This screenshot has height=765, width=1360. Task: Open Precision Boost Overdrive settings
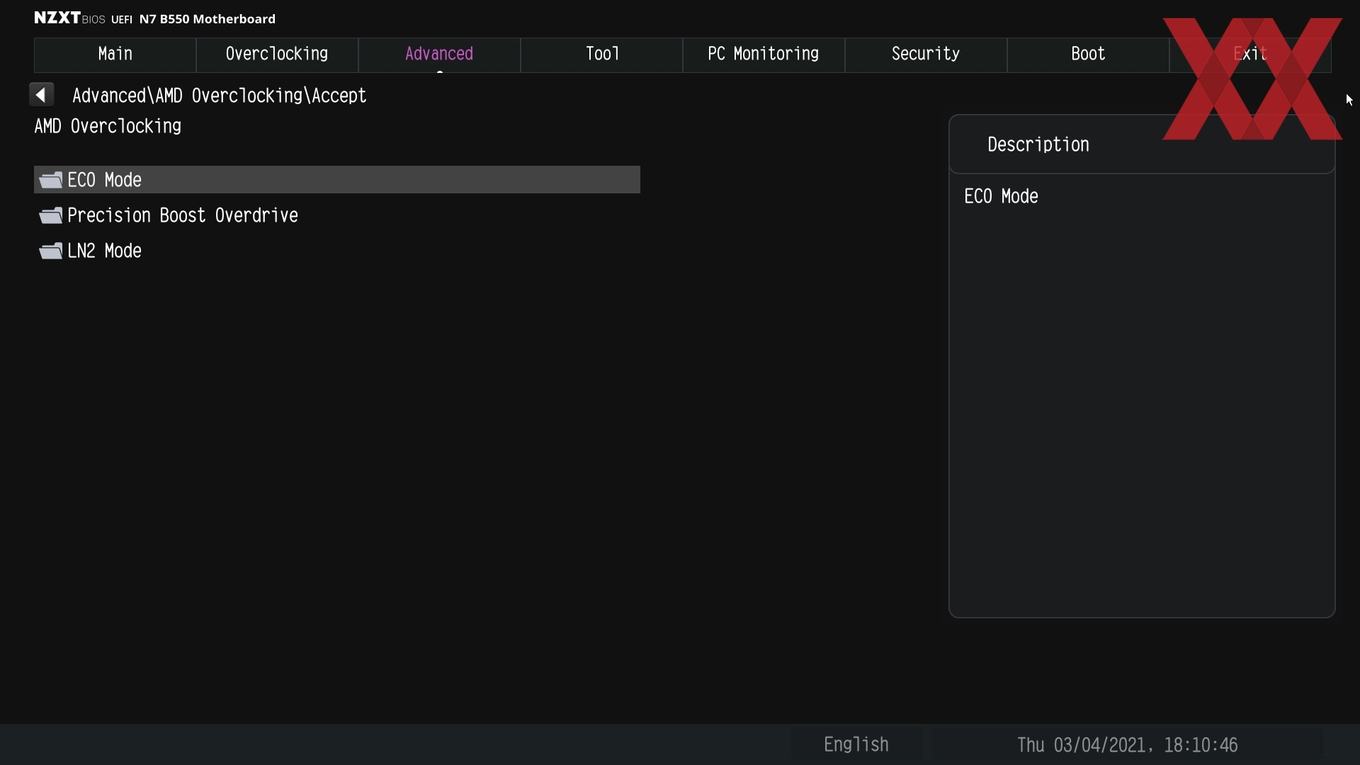click(x=337, y=215)
